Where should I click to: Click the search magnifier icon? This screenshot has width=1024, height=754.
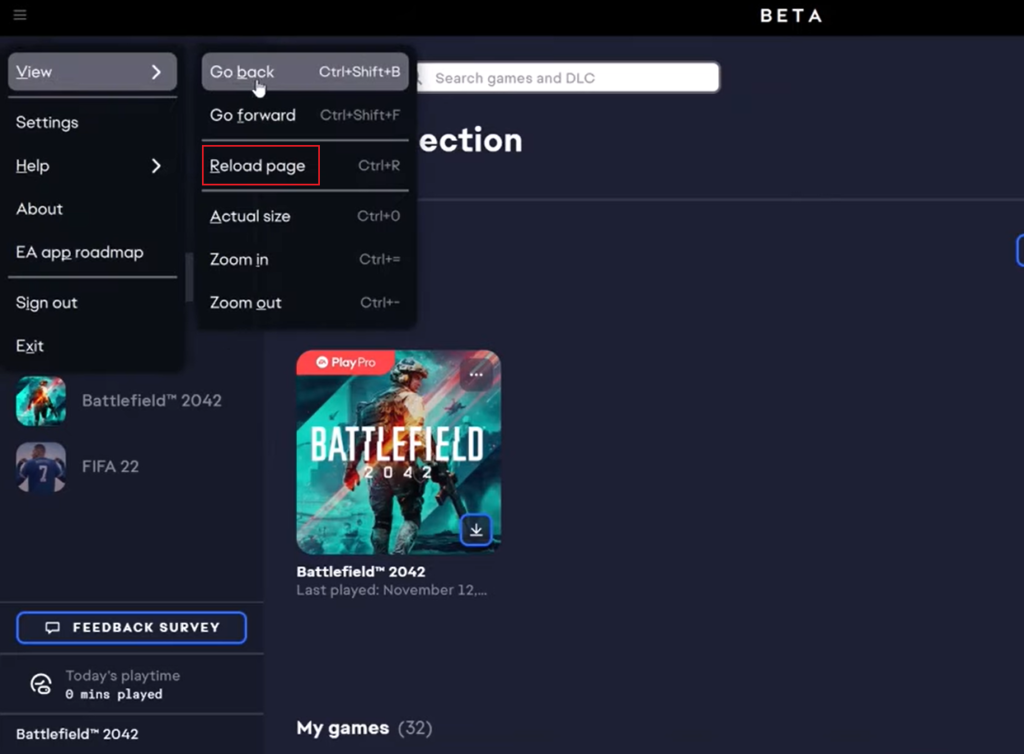click(419, 78)
